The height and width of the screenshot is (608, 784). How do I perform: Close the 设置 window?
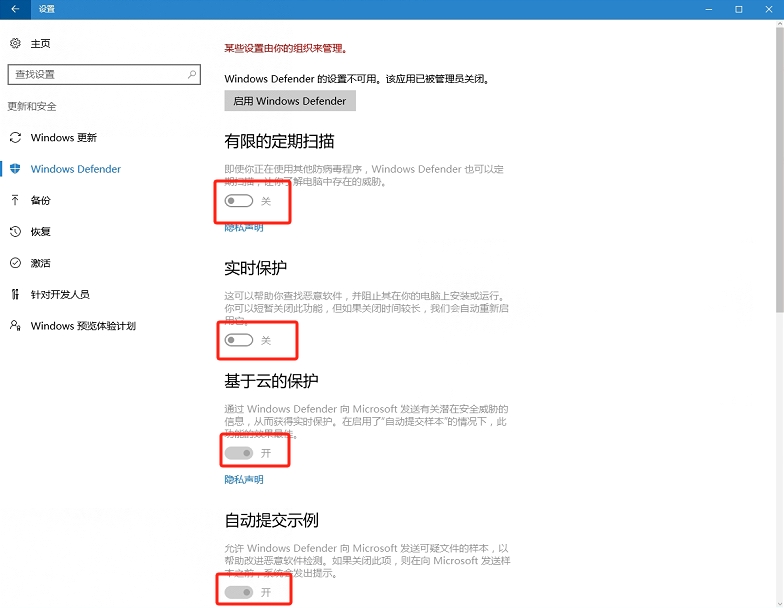[x=768, y=9]
